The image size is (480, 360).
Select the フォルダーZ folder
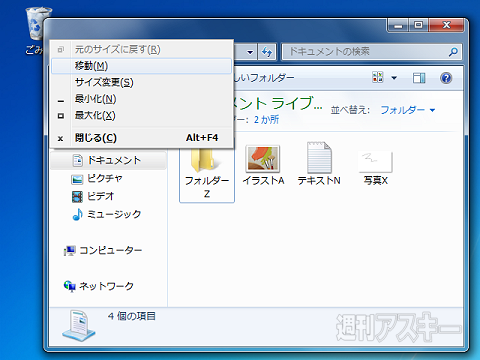207,174
